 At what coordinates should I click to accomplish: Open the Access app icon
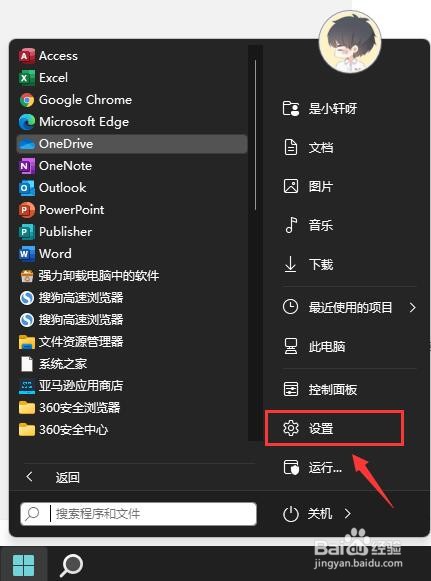pos(27,56)
